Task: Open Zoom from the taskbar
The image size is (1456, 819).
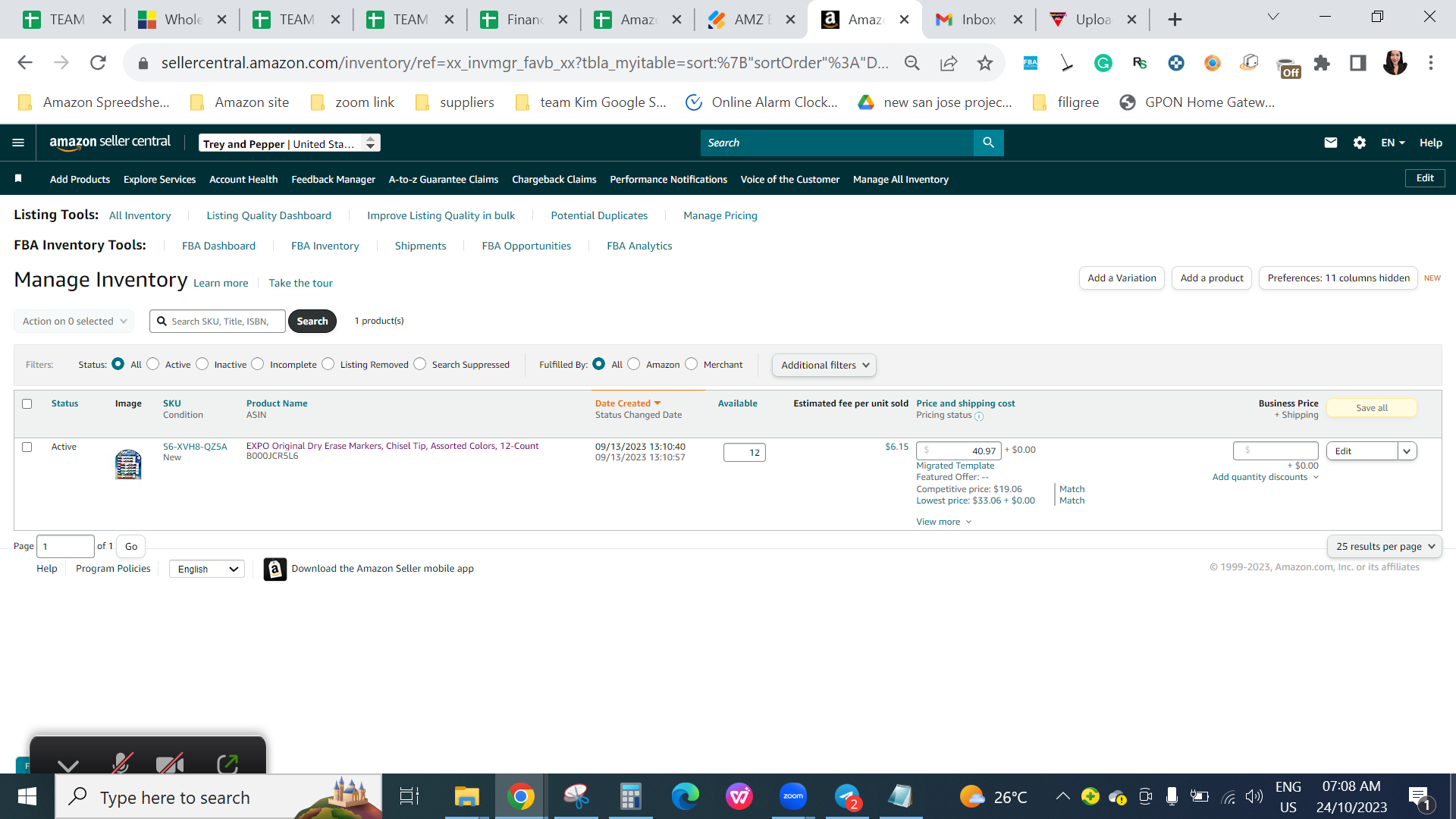Action: coord(793,797)
